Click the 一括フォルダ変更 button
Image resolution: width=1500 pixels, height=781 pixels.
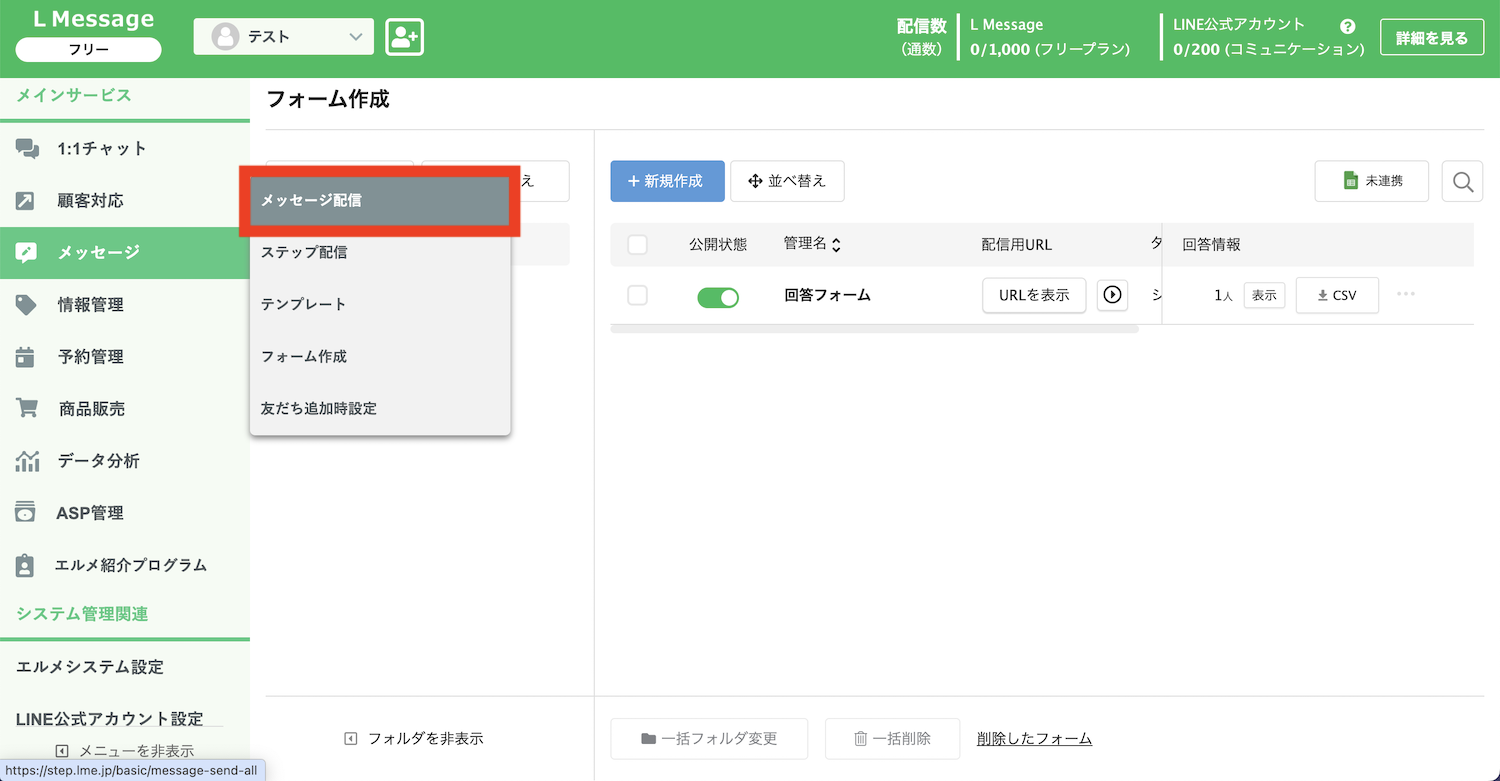[710, 739]
